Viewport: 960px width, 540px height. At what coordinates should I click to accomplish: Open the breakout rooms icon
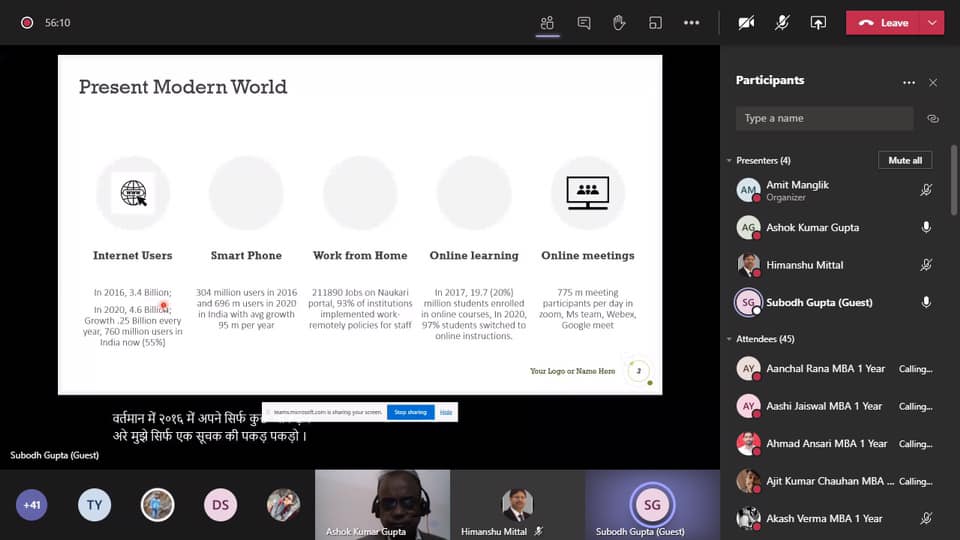click(655, 23)
